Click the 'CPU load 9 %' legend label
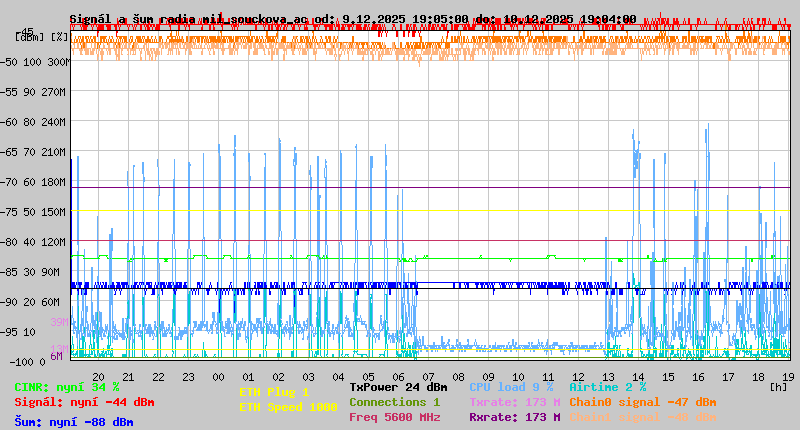The image size is (800, 430). click(512, 387)
